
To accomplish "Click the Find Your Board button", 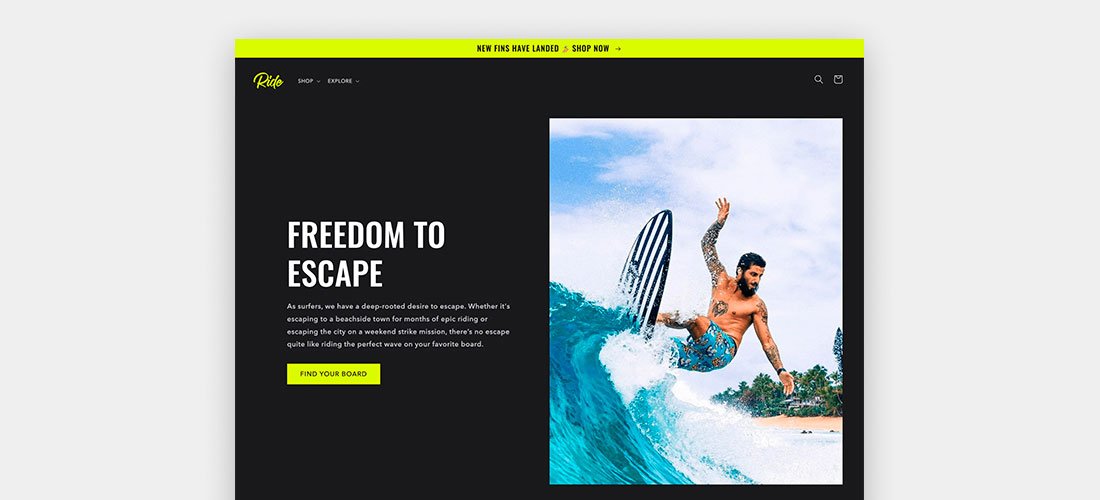I will (x=333, y=374).
